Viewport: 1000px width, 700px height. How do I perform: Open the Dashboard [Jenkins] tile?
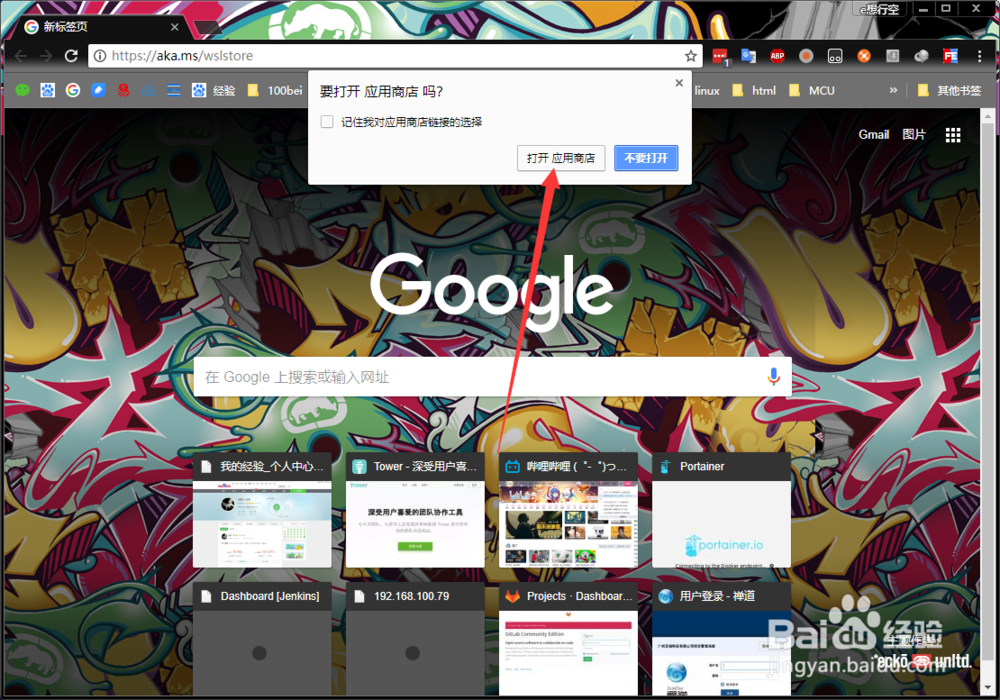click(262, 639)
